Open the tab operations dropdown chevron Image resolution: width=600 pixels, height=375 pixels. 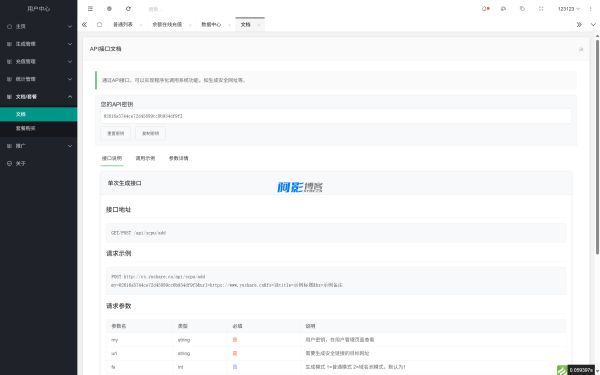[593, 24]
